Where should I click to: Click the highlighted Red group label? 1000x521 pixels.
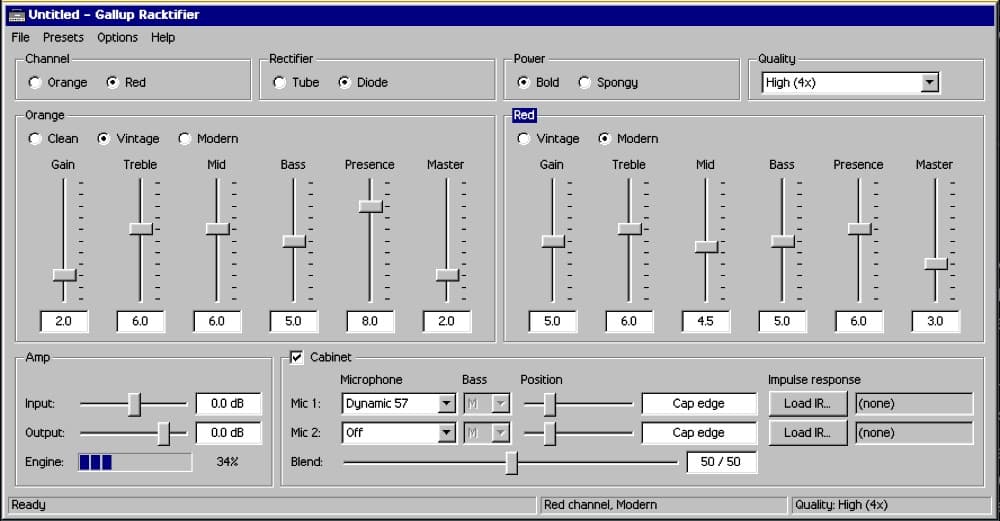[524, 115]
